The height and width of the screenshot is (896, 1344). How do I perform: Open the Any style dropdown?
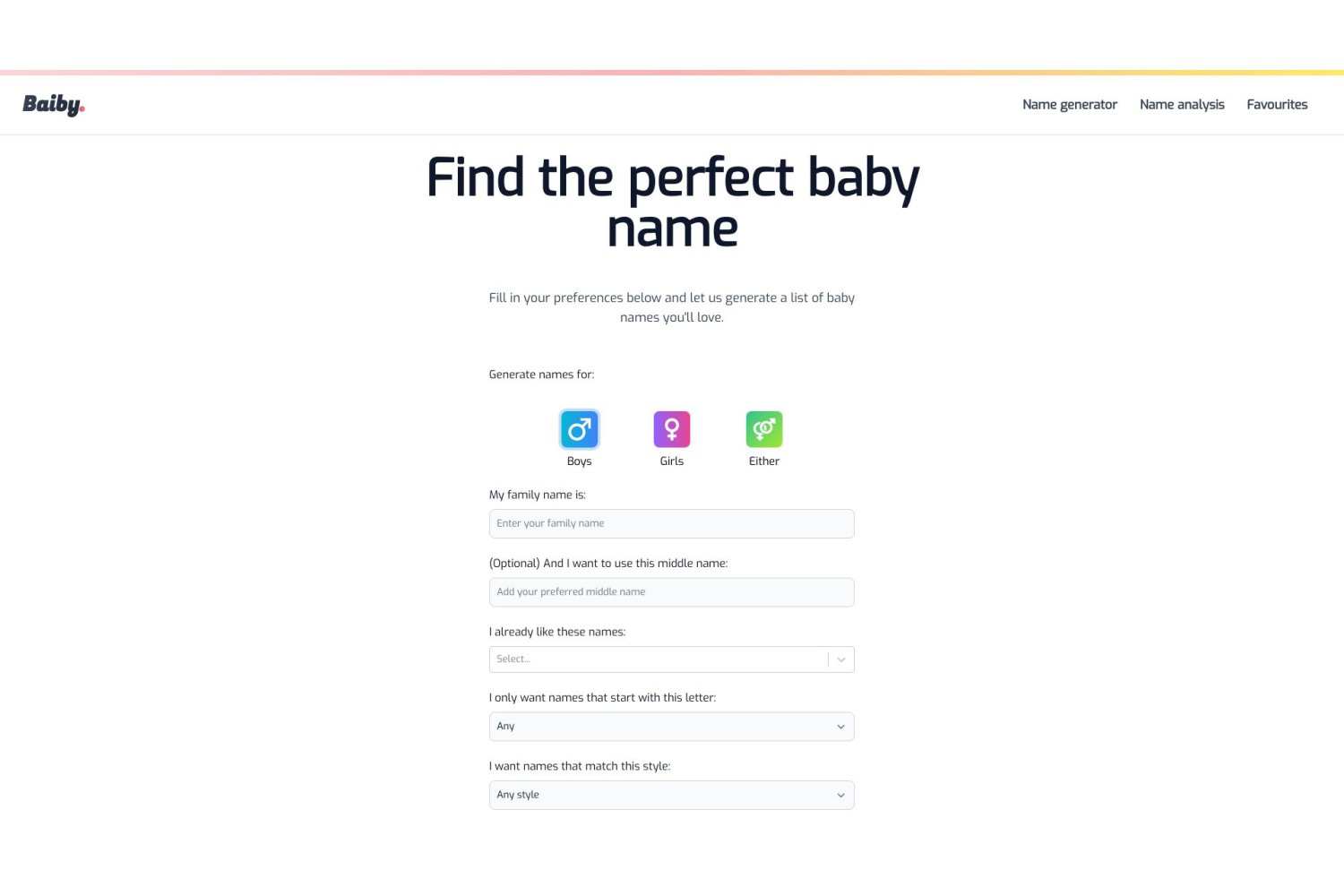click(672, 796)
